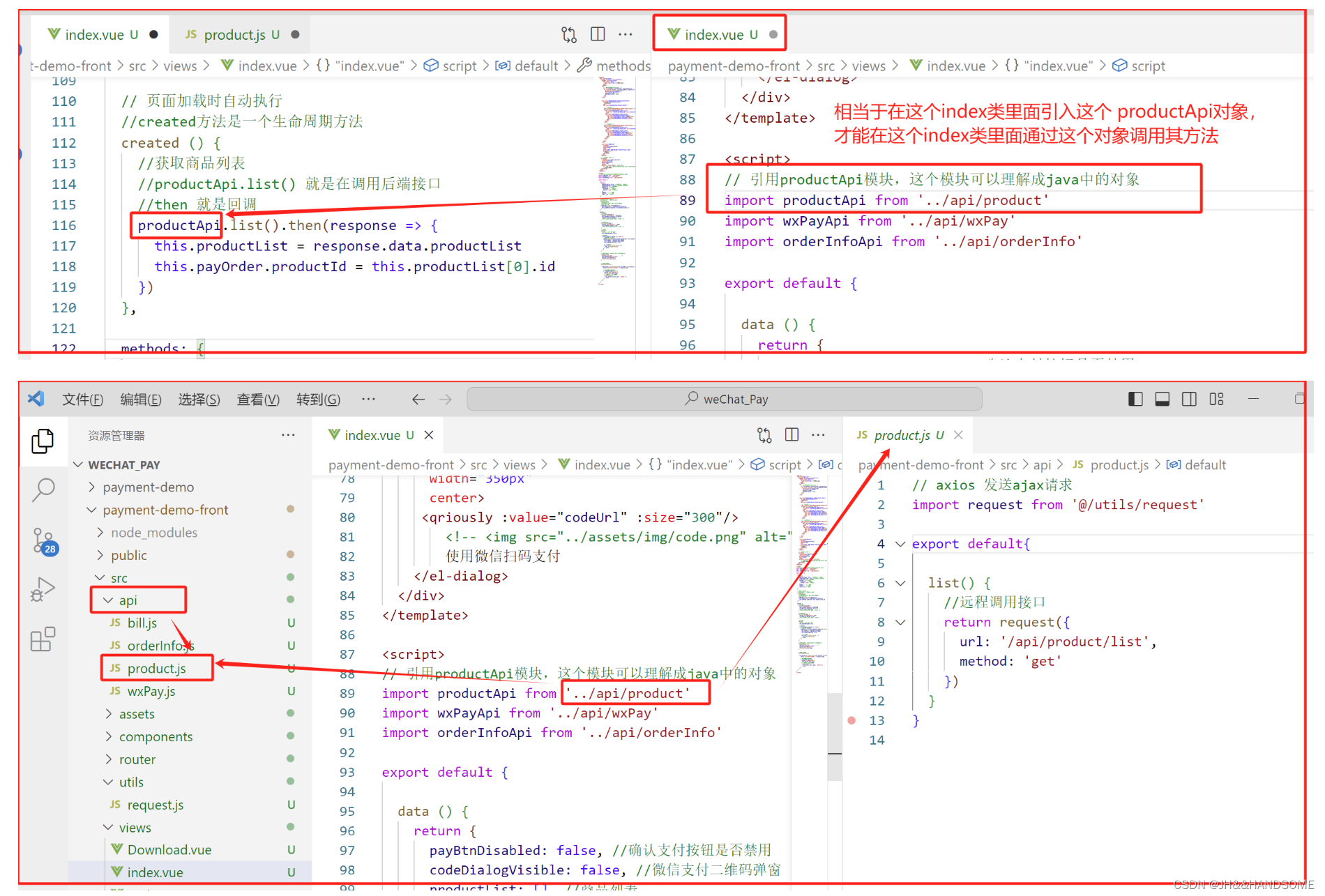1325x896 pixels.
Task: Collapse the payment-demo-front folder
Action: [x=92, y=510]
